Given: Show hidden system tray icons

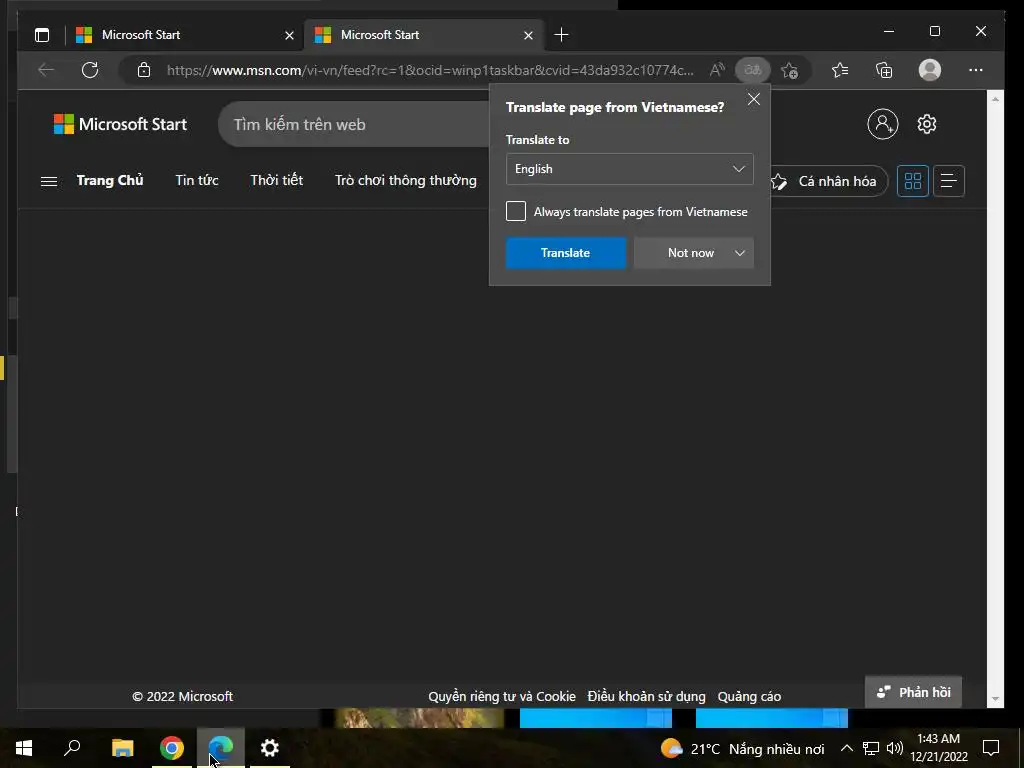Looking at the screenshot, I should click(846, 748).
